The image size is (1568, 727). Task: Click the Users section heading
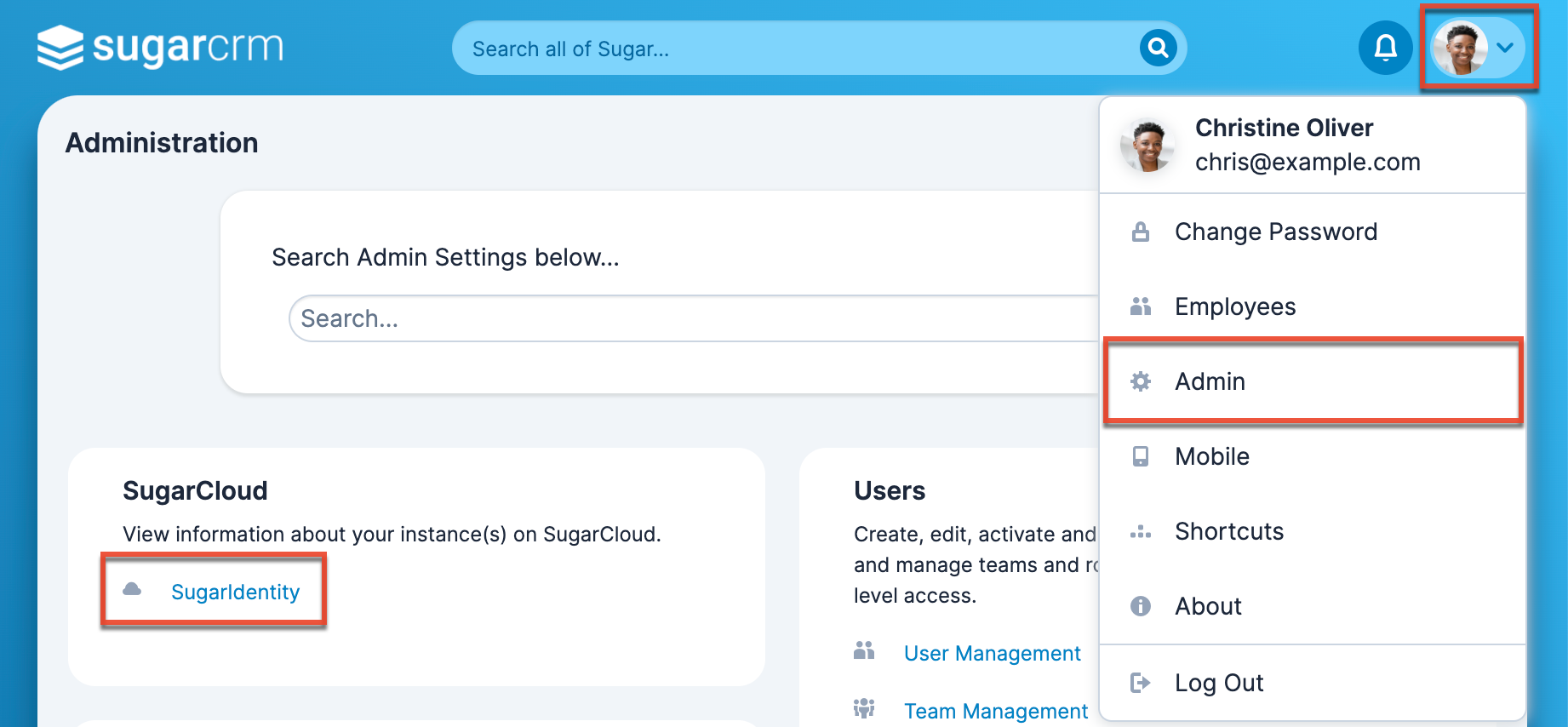[890, 490]
